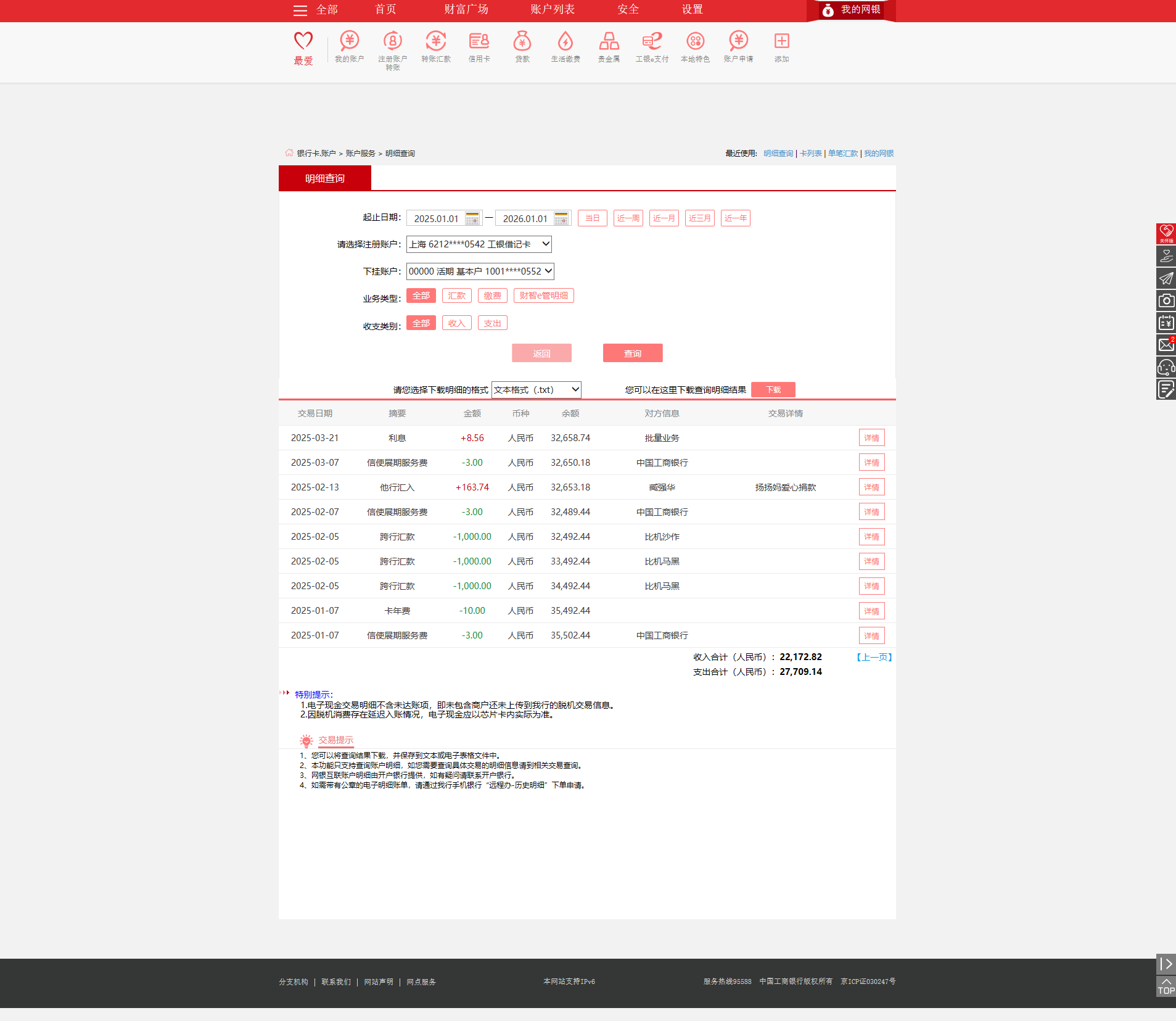The width and height of the screenshot is (1176, 1021).
Task: Select 支出 expense filter option
Action: pos(492,323)
